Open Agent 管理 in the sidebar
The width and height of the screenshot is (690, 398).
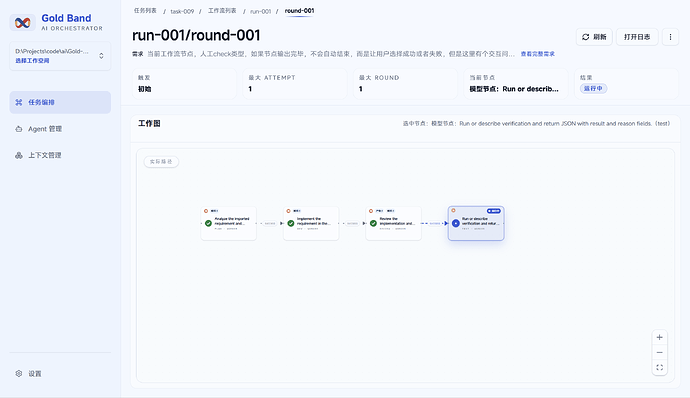[x=60, y=129]
